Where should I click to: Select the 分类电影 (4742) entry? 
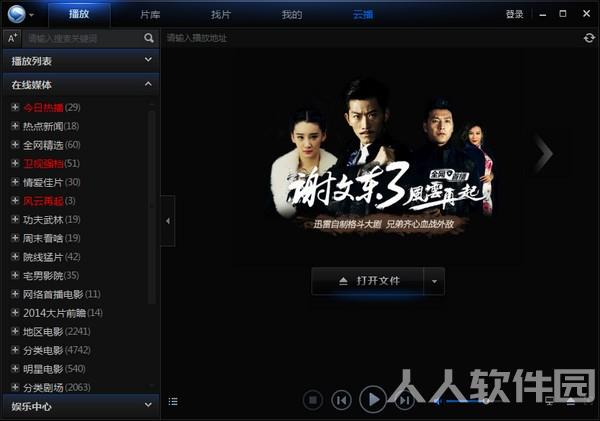[x=57, y=350]
